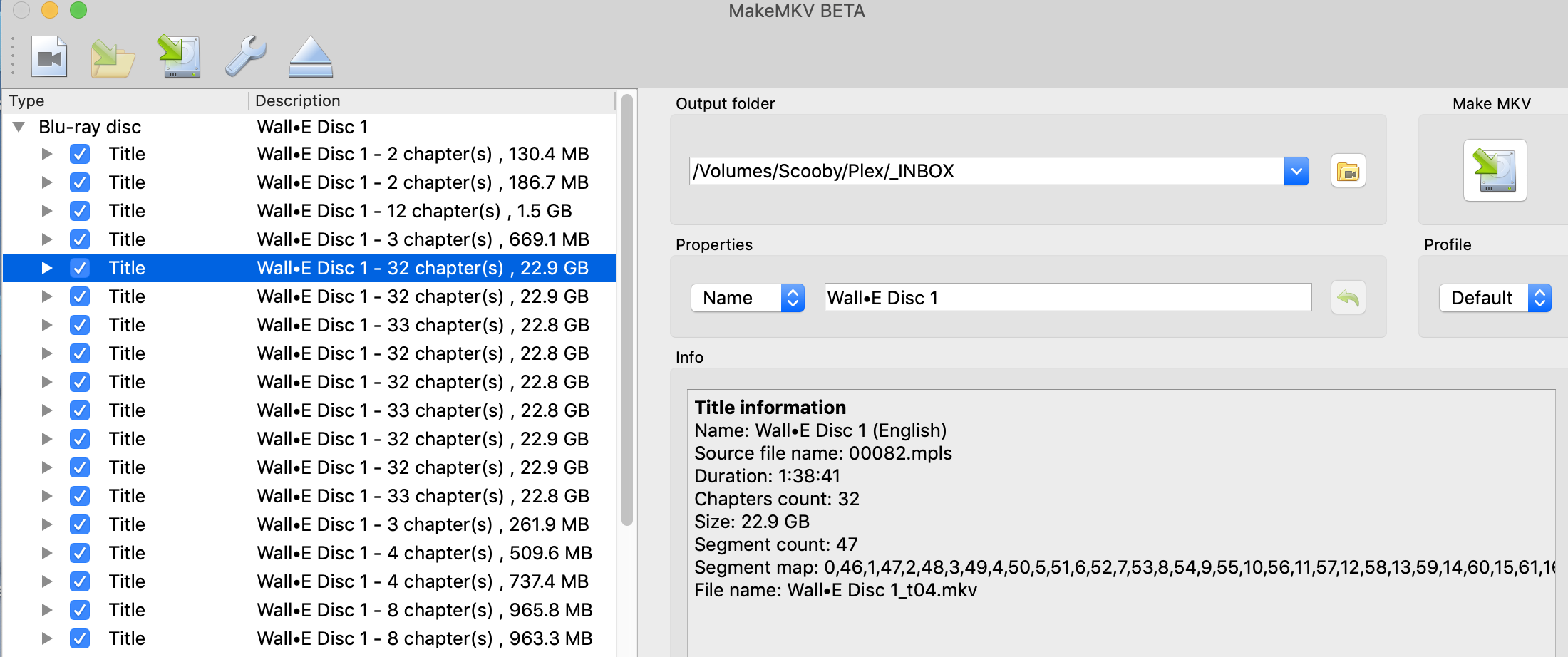Click the Wall•E Disc 1 name field
Image resolution: width=1568 pixels, height=657 pixels.
tap(1068, 298)
